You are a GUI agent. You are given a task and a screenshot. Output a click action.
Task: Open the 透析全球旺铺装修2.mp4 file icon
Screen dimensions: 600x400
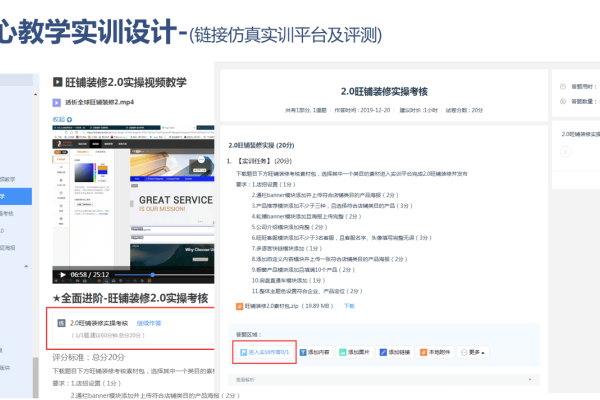pos(57,103)
